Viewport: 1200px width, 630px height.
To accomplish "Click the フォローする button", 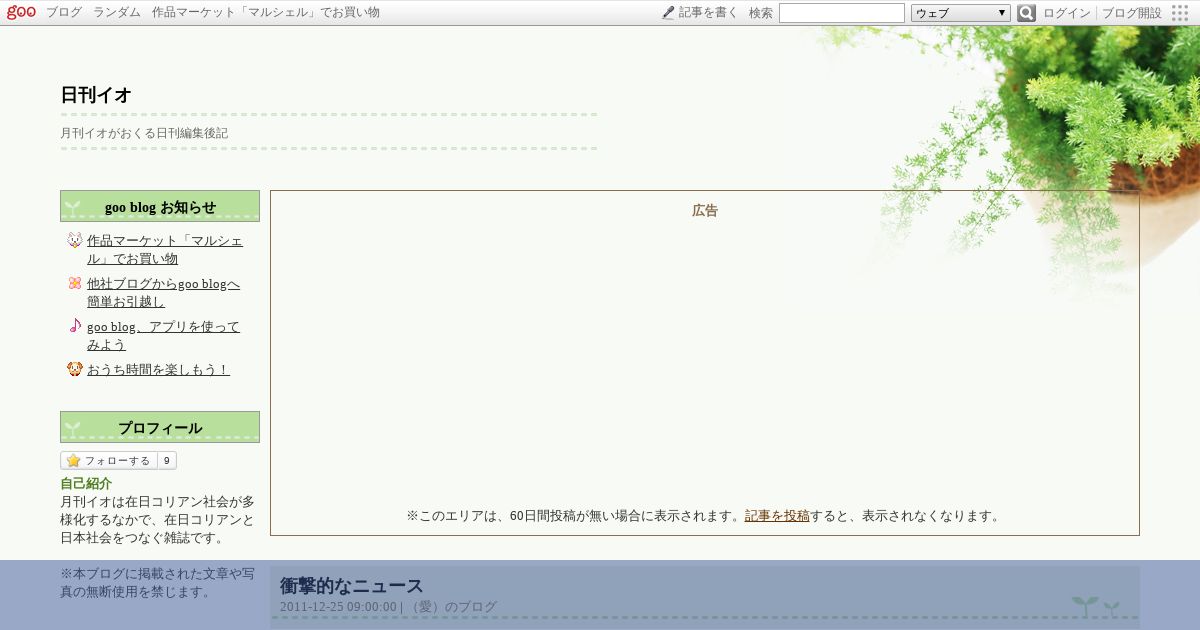I will pos(108,461).
